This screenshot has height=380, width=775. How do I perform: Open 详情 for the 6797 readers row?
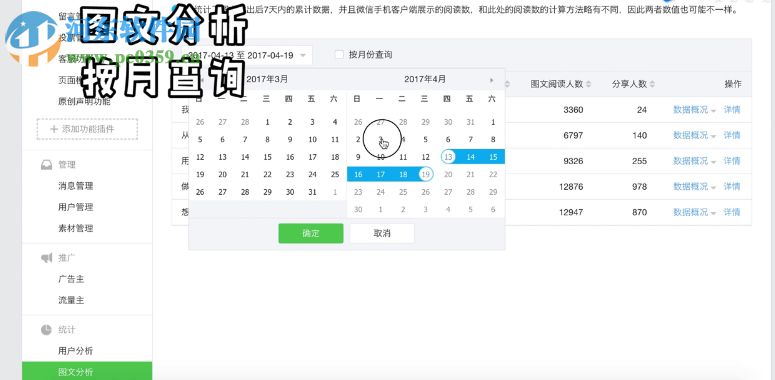tap(732, 135)
